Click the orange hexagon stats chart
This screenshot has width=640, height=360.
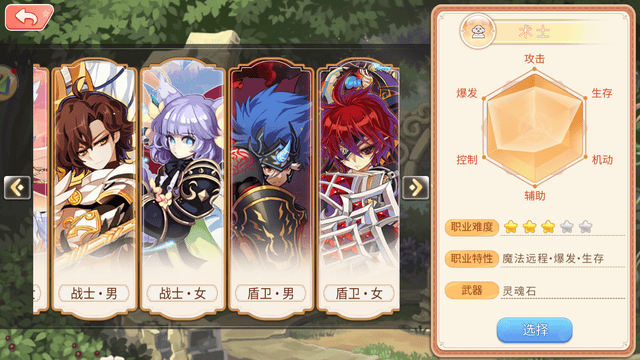[x=534, y=128]
